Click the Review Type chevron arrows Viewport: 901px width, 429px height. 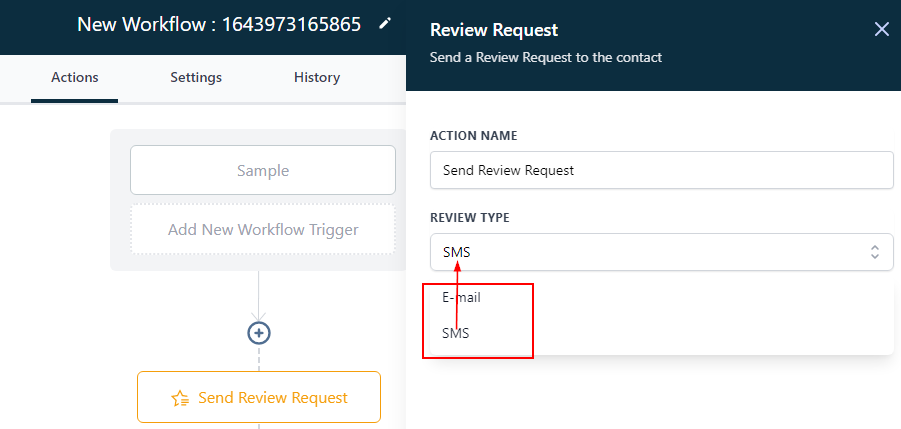pyautogui.click(x=874, y=252)
